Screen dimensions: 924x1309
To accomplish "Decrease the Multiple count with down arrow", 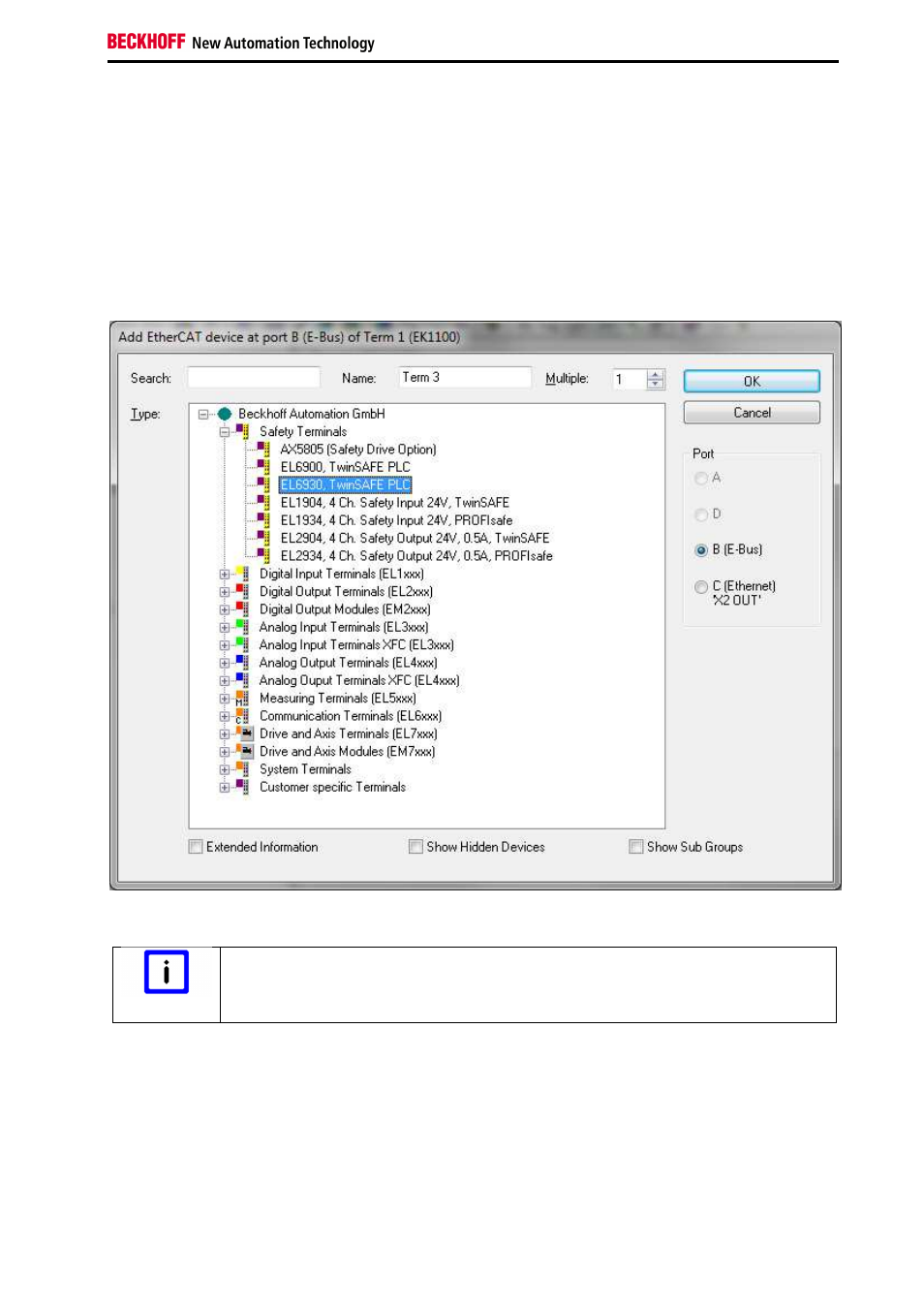I will click(x=656, y=384).
